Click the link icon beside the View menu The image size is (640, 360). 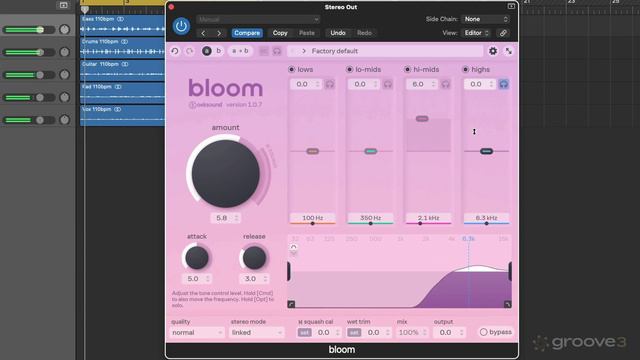pos(503,33)
